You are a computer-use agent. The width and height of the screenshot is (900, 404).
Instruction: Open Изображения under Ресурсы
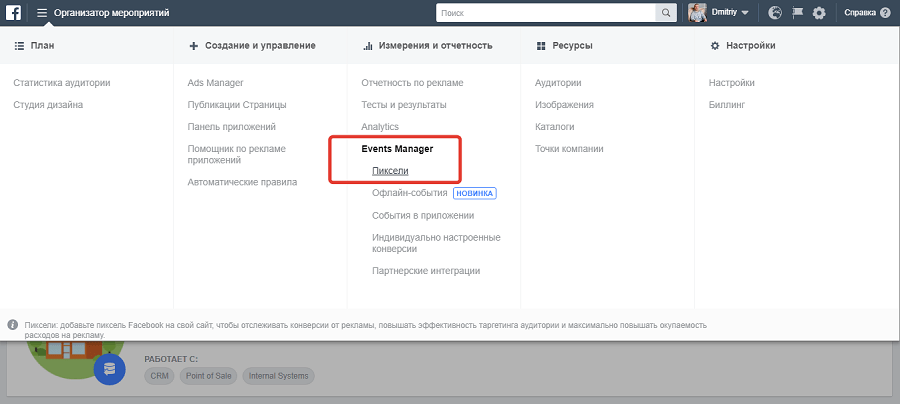click(564, 104)
